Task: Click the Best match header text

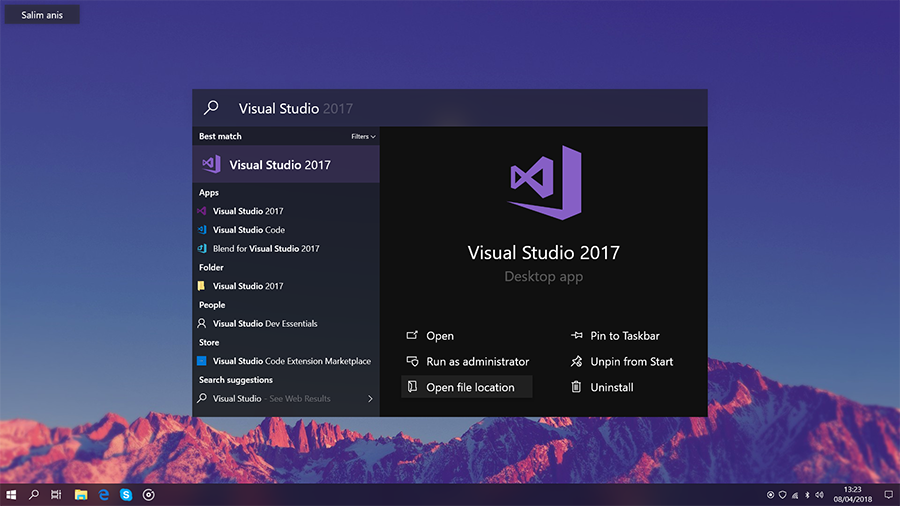Action: pyautogui.click(x=220, y=137)
